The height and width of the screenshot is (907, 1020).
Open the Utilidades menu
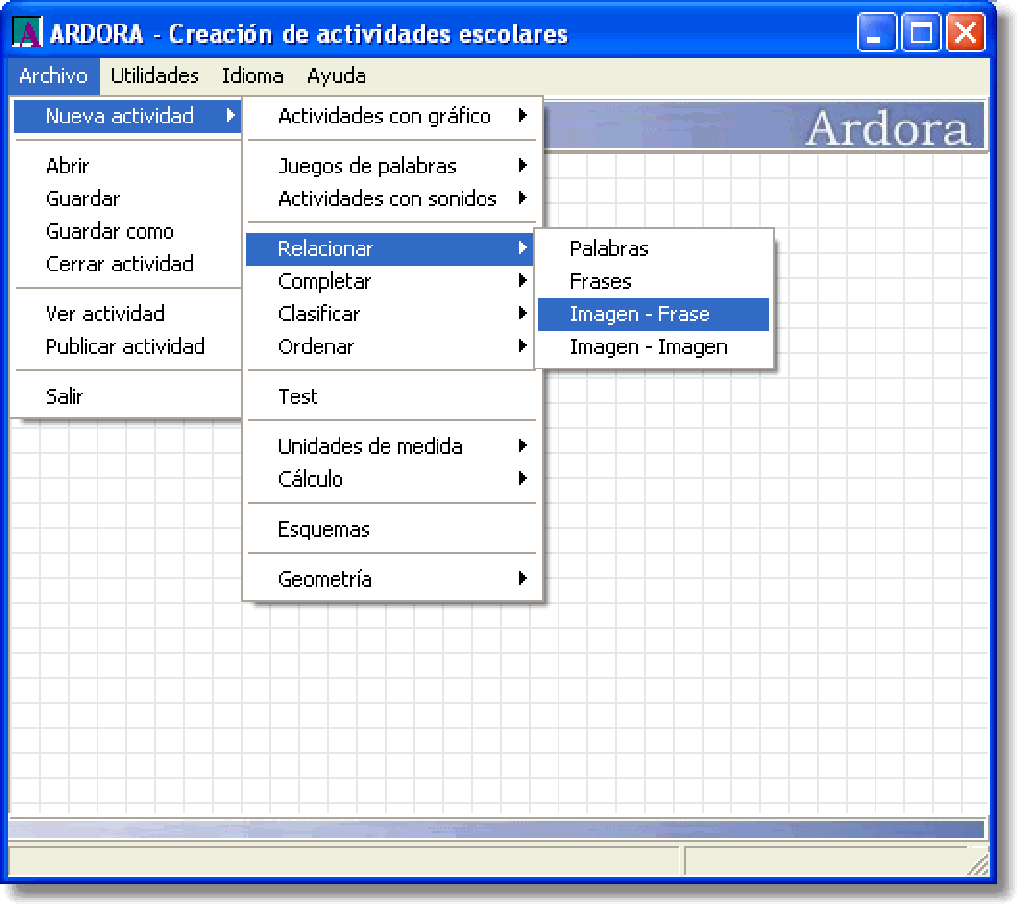(x=154, y=76)
